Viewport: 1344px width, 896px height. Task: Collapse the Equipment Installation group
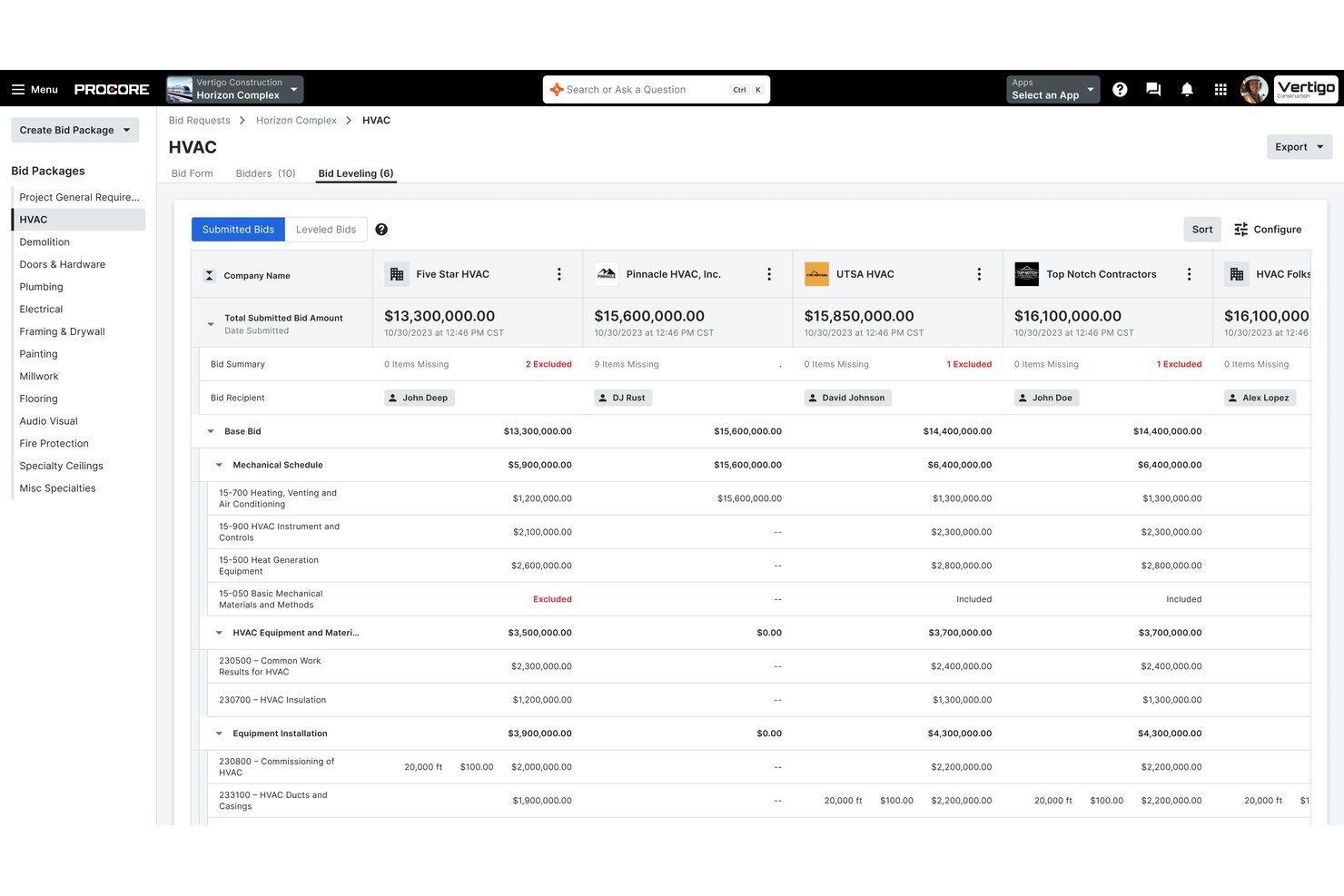(x=219, y=734)
